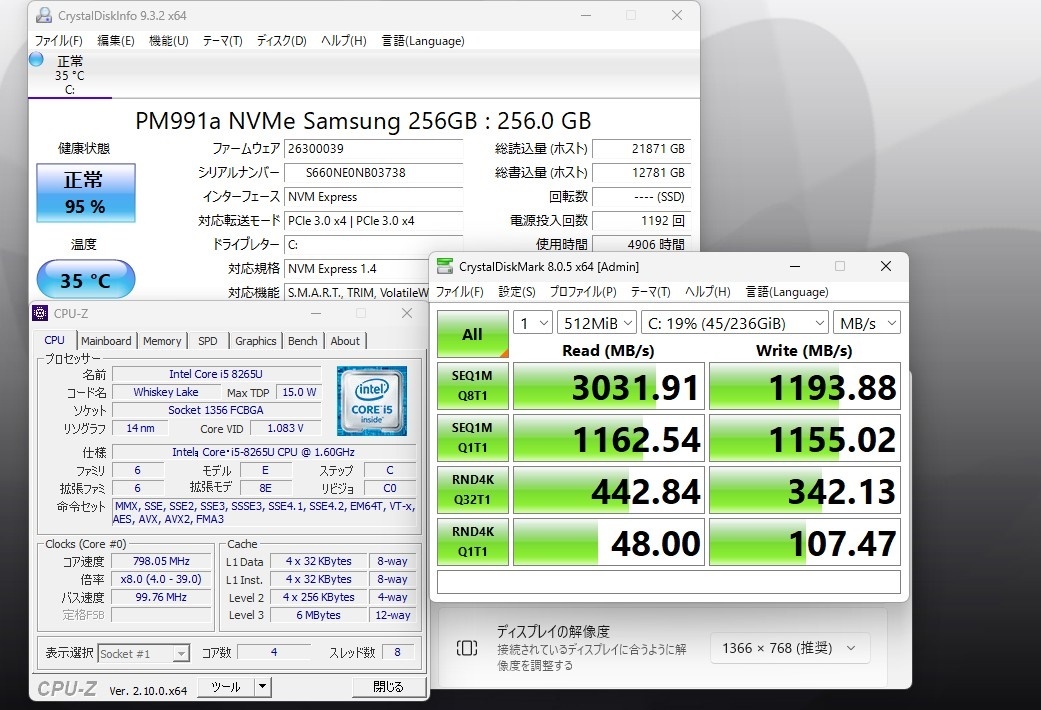Viewport: 1041px width, 710px height.
Task: Click the blue 35 °C temperature indicator
Action: (x=86, y=280)
